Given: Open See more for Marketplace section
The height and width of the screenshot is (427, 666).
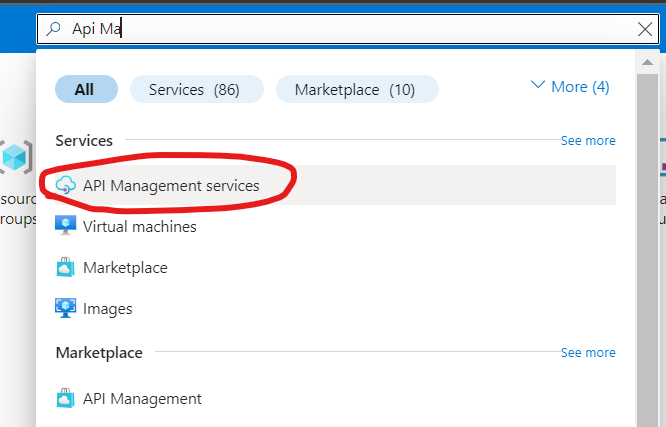Looking at the screenshot, I should point(588,353).
